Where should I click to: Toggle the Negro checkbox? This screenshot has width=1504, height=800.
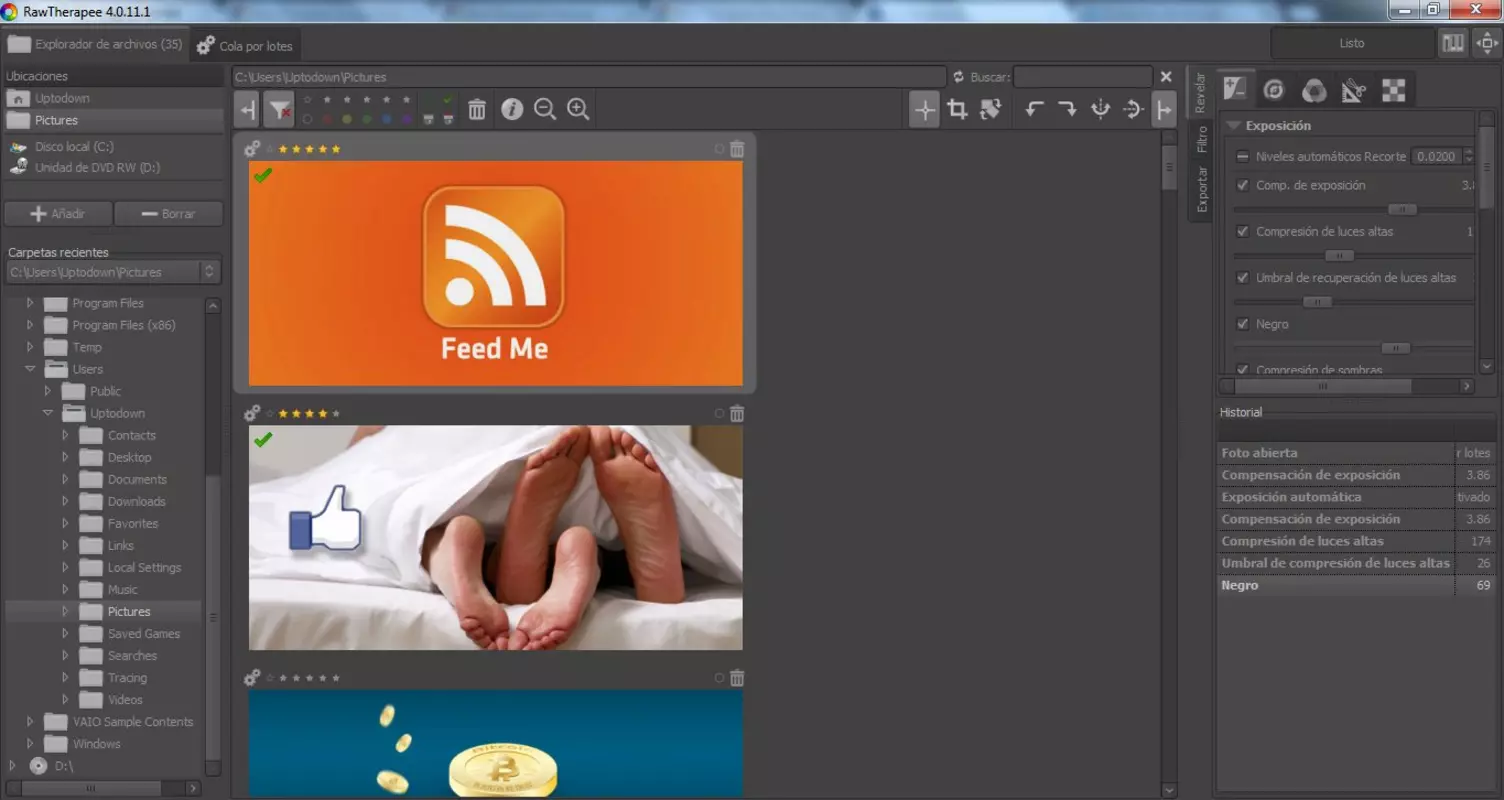coord(1242,323)
